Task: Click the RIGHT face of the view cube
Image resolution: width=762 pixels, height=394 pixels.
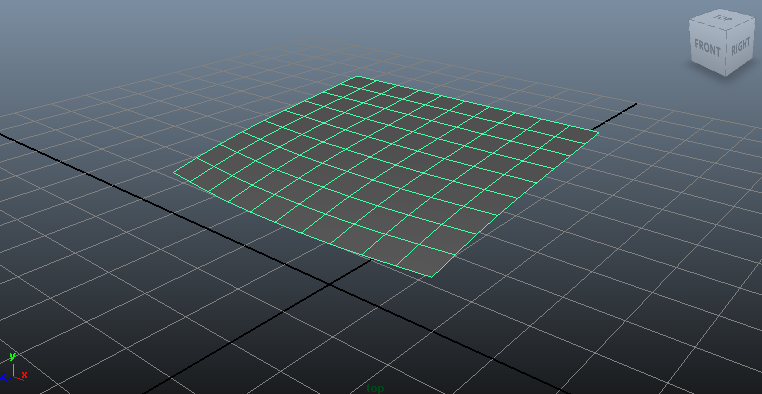Action: tap(740, 47)
